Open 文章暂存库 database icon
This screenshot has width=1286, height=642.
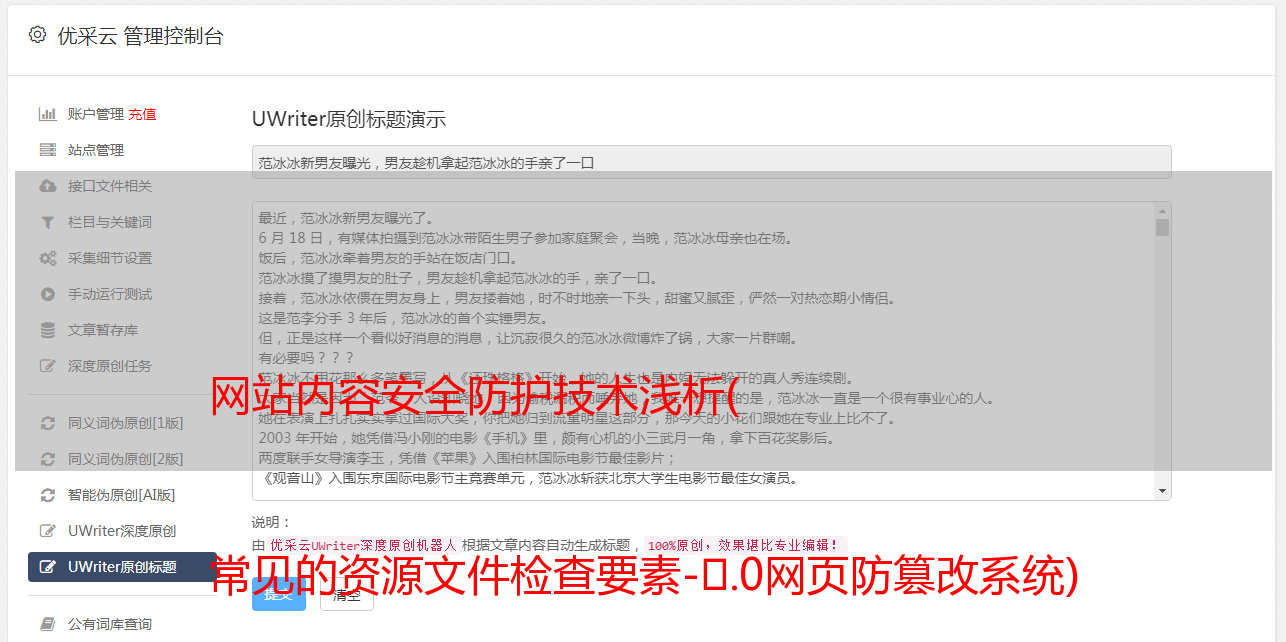point(47,330)
